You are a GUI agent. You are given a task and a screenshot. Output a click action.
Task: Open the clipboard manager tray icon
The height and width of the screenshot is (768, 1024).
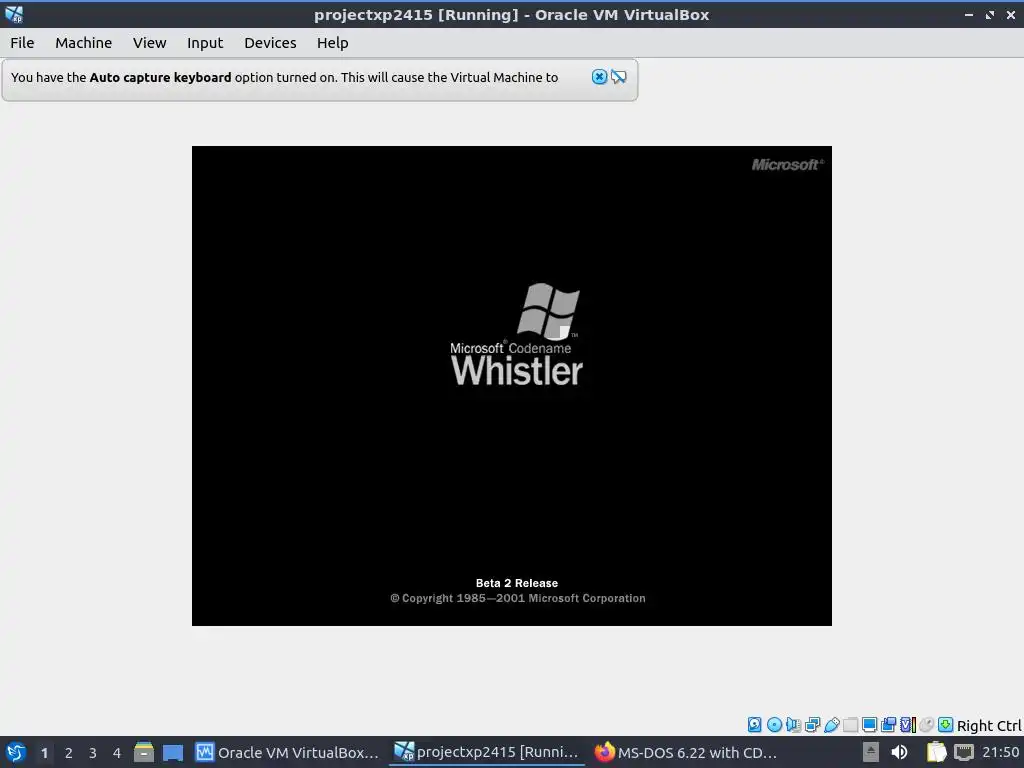(x=936, y=752)
